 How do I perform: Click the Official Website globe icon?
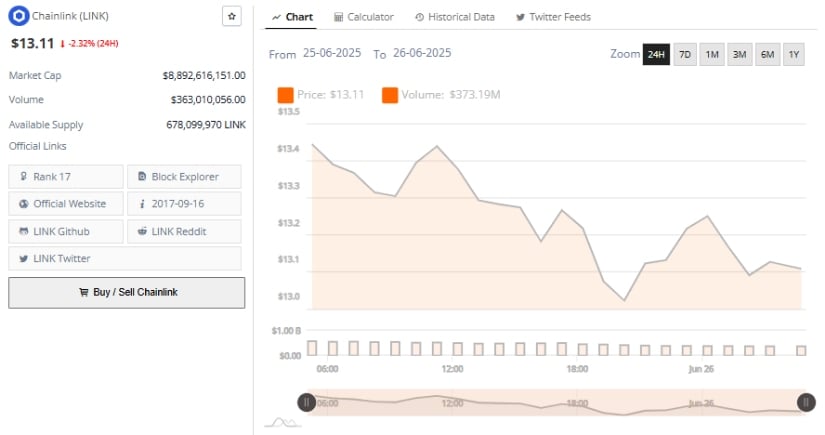24,204
